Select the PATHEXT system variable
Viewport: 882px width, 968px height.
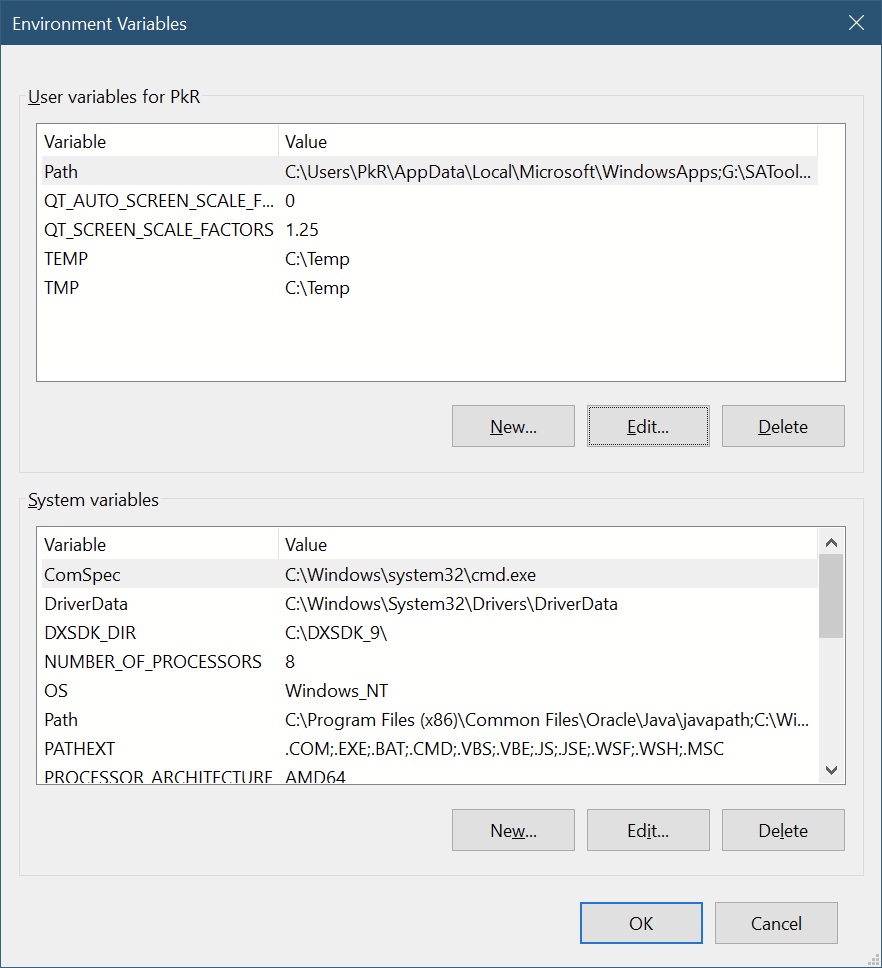(x=79, y=749)
